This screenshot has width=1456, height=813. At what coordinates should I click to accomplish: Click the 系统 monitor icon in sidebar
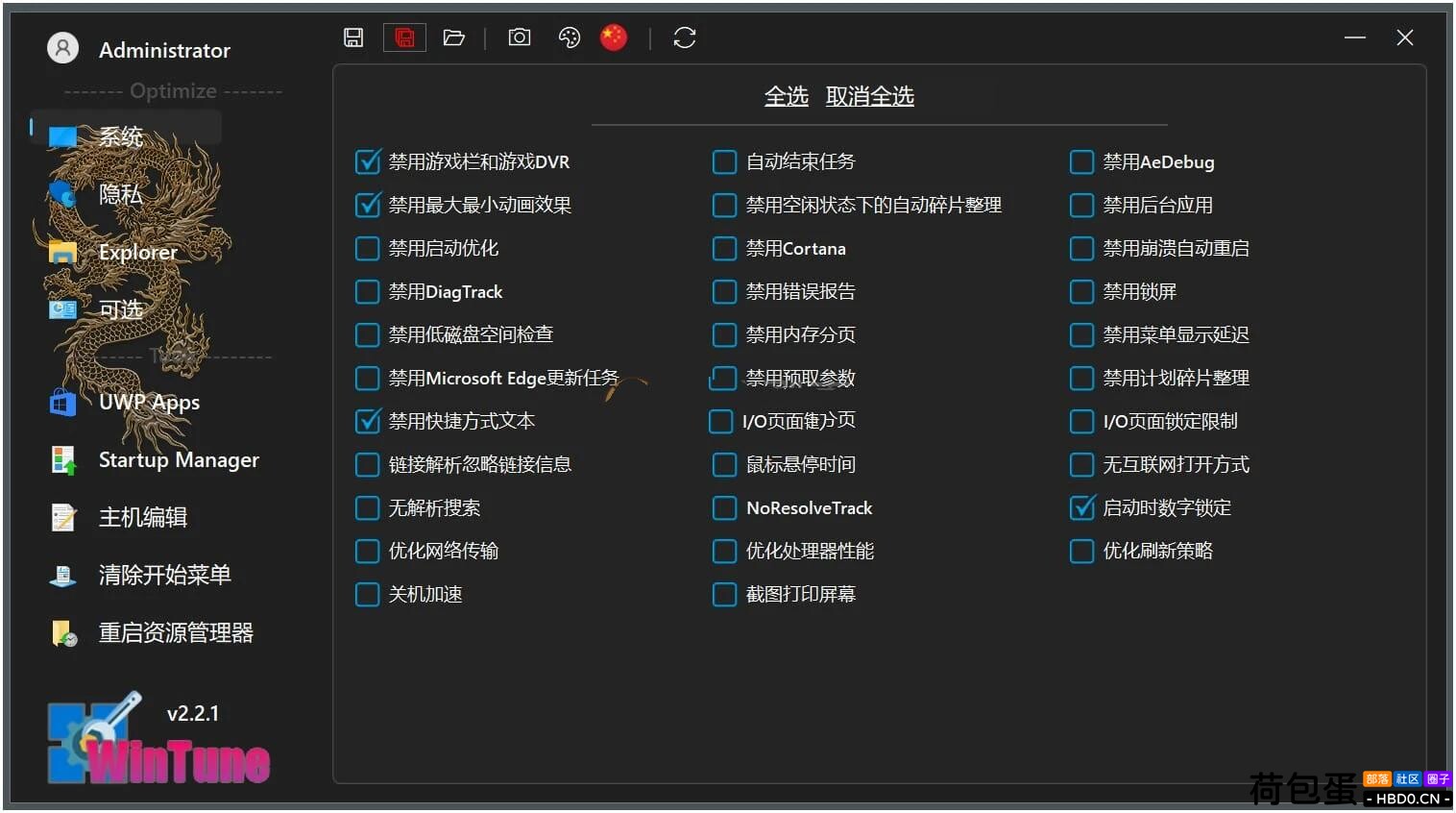[63, 136]
